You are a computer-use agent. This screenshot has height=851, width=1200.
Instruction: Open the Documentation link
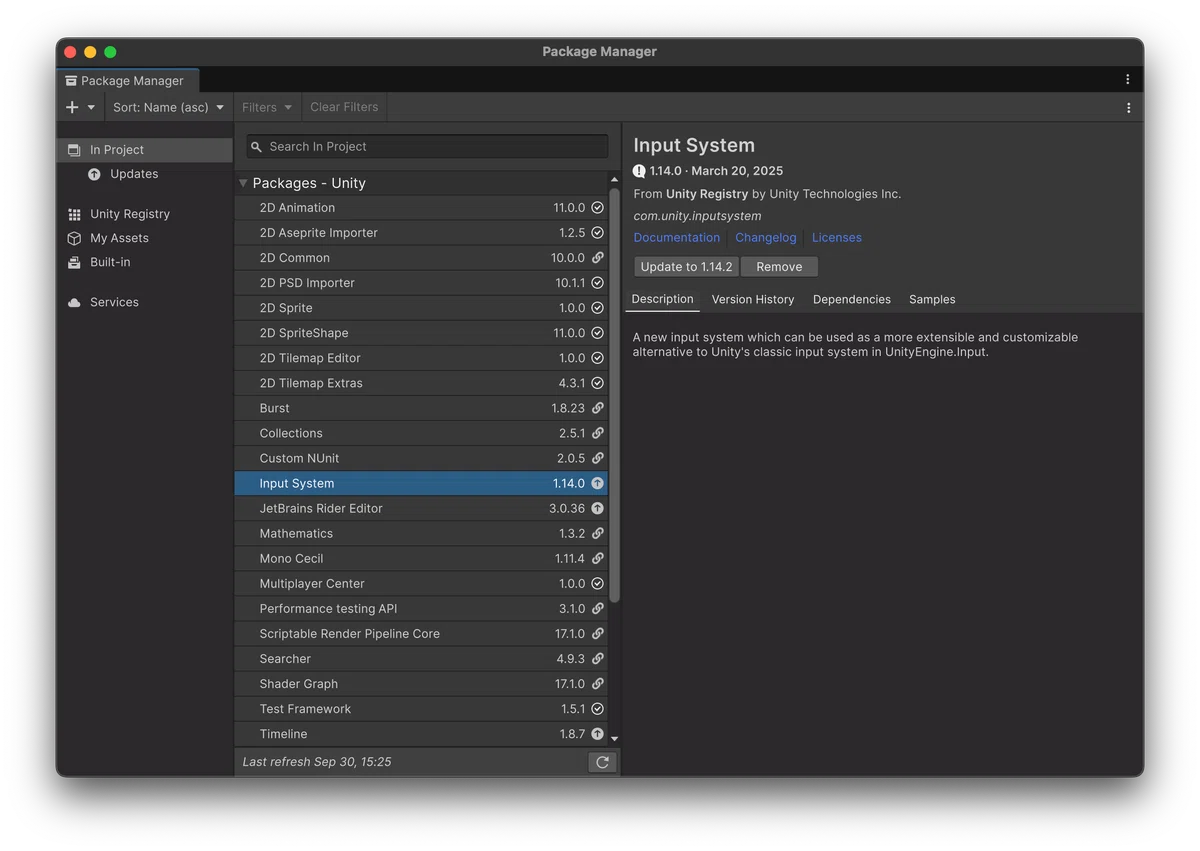point(676,238)
